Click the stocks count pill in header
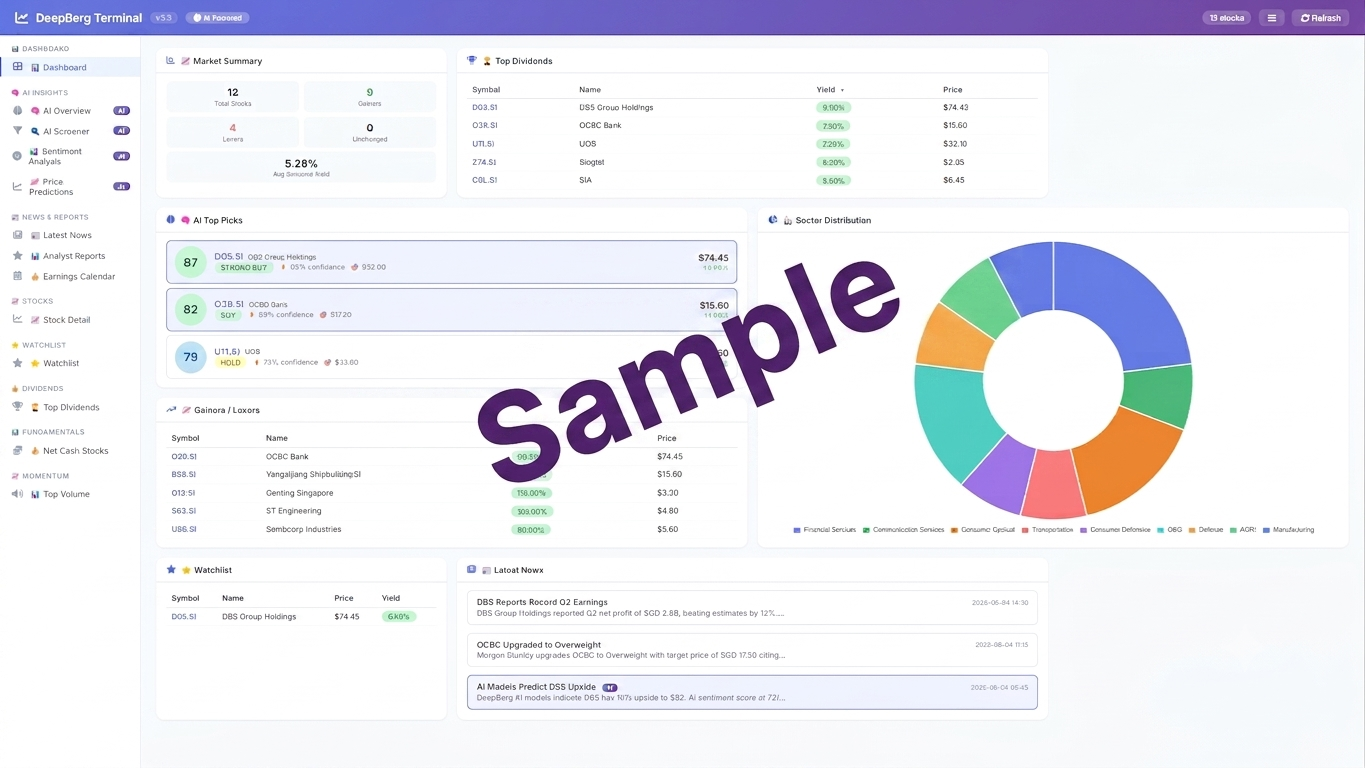 tap(1226, 18)
